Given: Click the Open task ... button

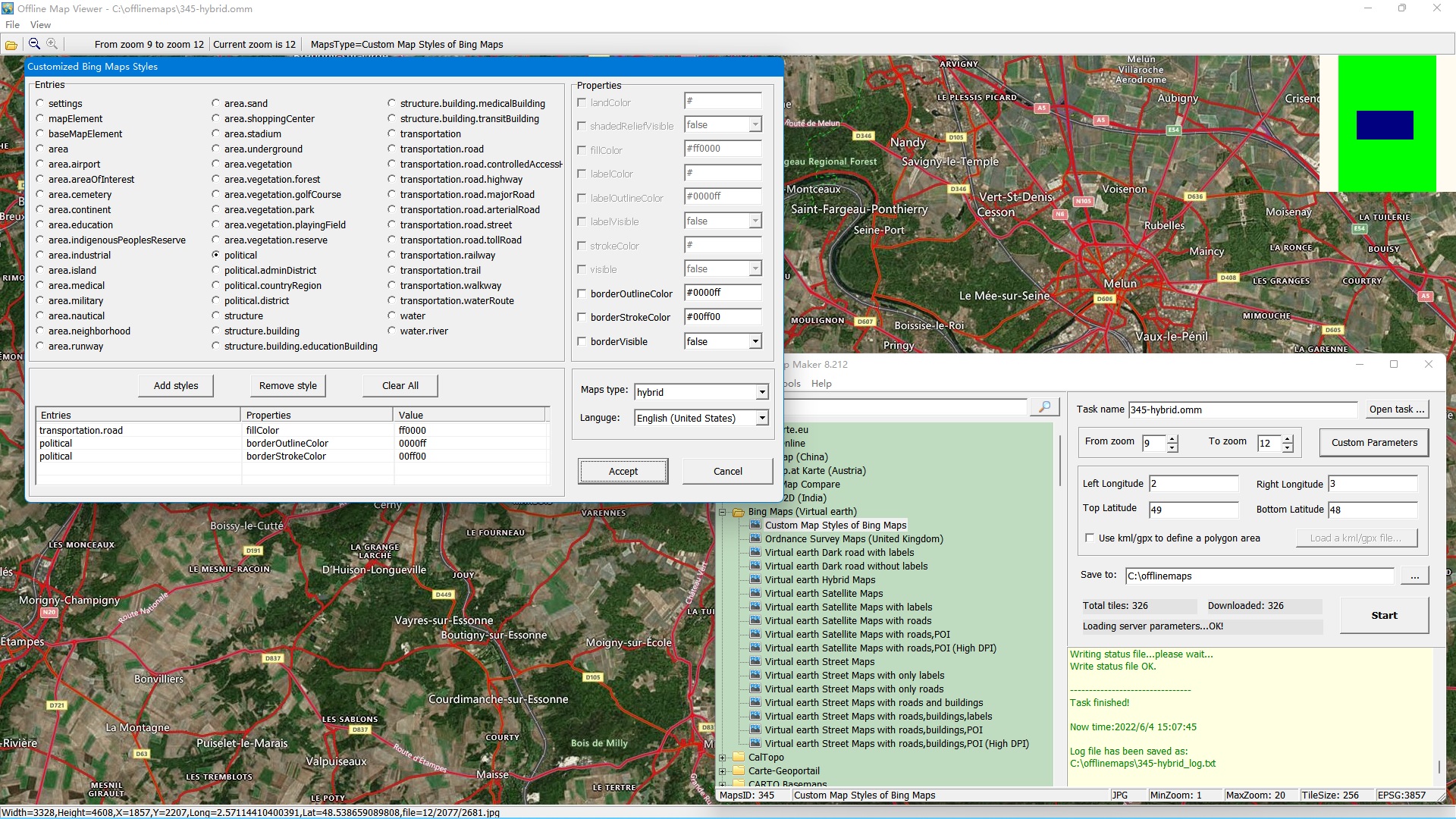Looking at the screenshot, I should pyautogui.click(x=1397, y=409).
